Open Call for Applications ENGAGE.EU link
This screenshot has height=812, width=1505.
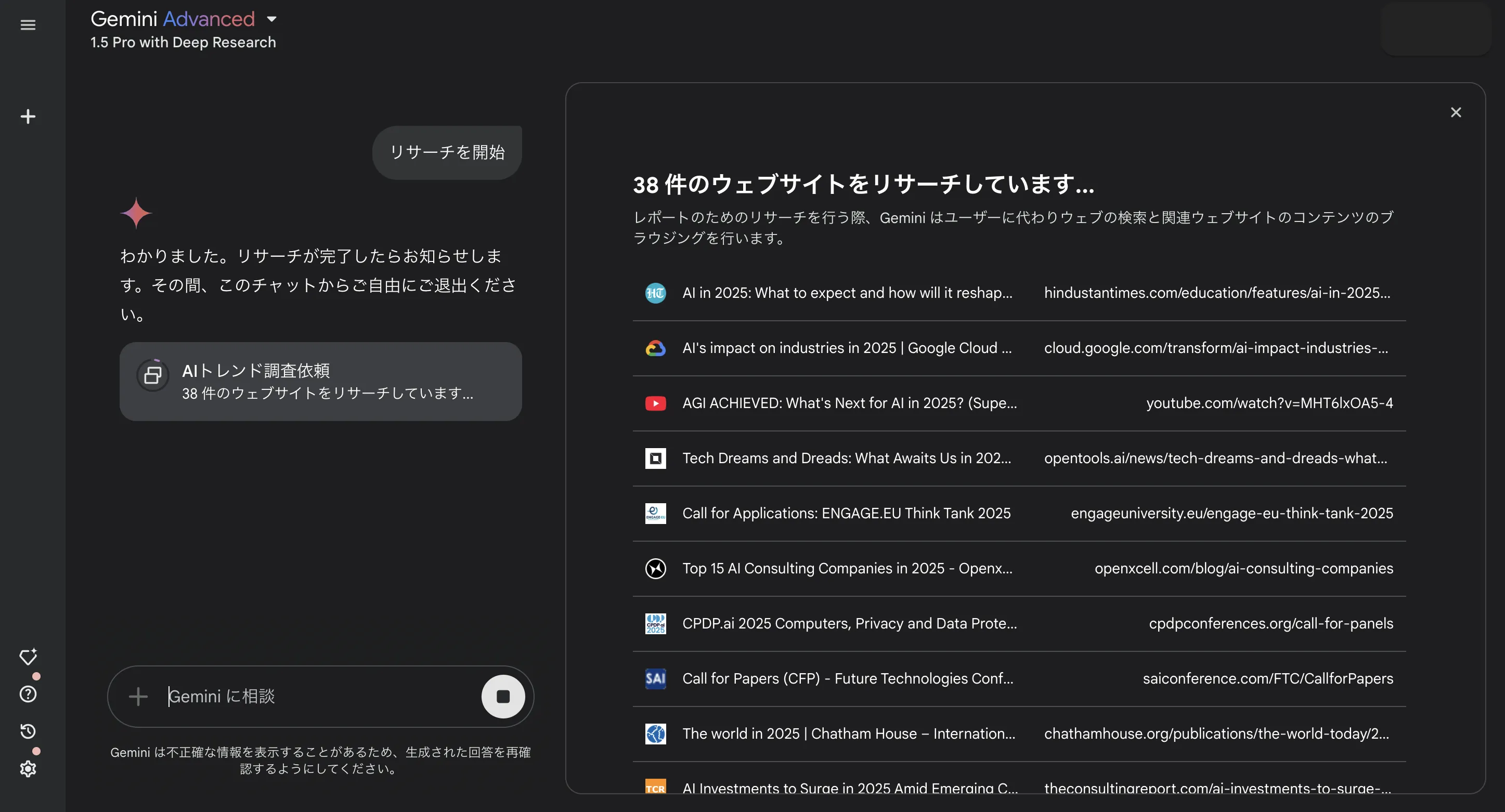(847, 514)
